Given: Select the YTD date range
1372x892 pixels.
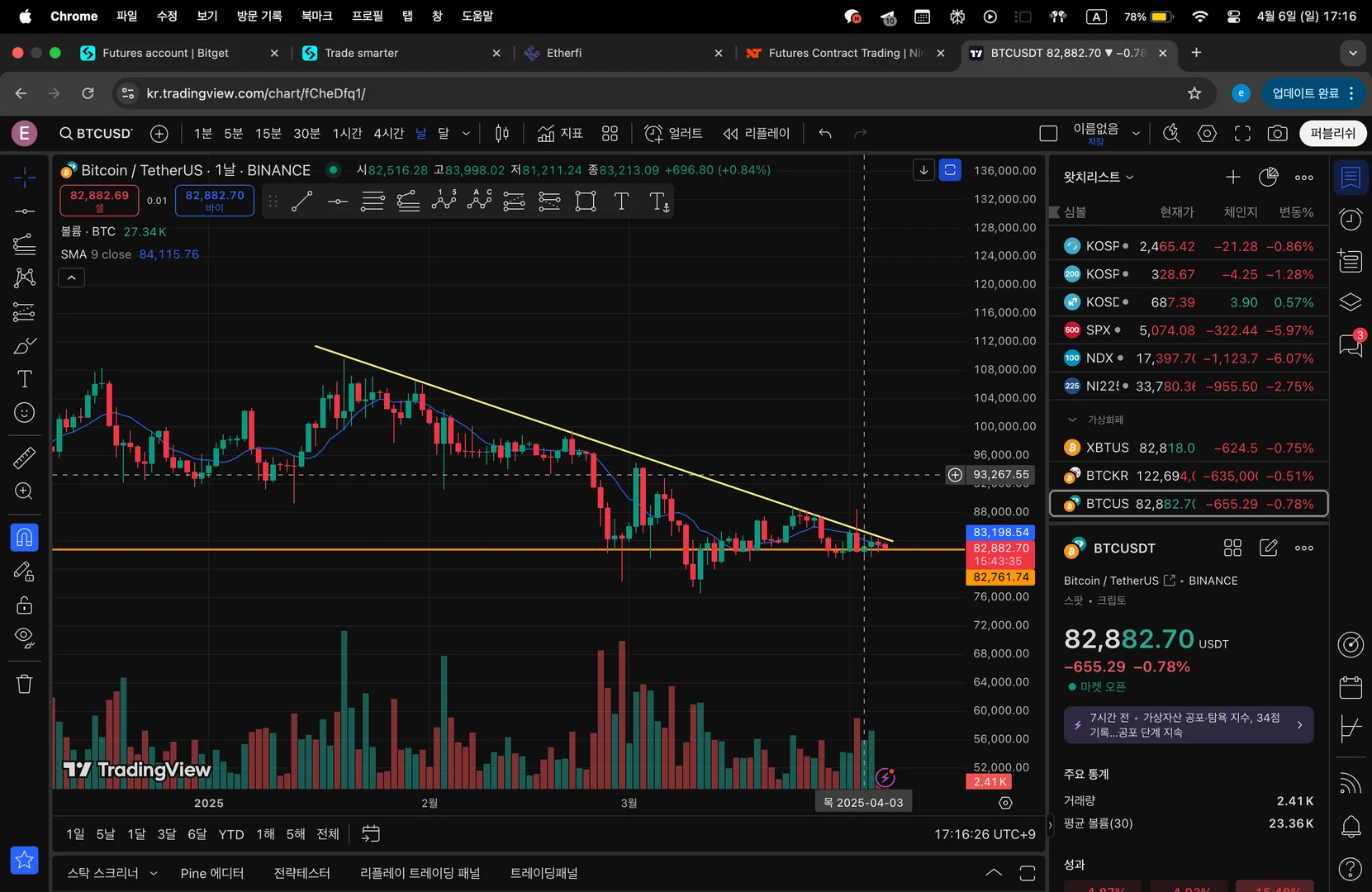Looking at the screenshot, I should pos(231,834).
